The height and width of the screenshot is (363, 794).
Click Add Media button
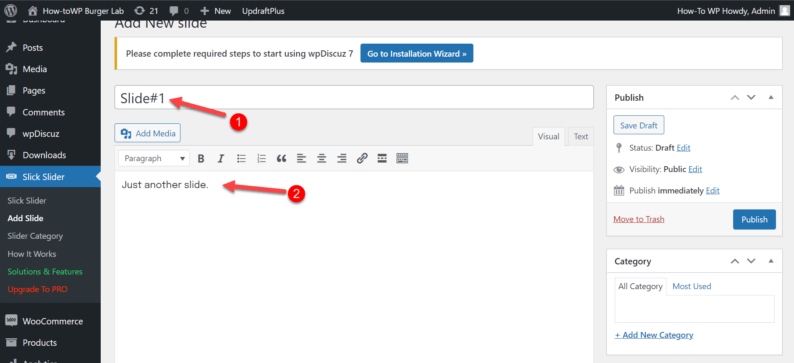[x=148, y=133]
